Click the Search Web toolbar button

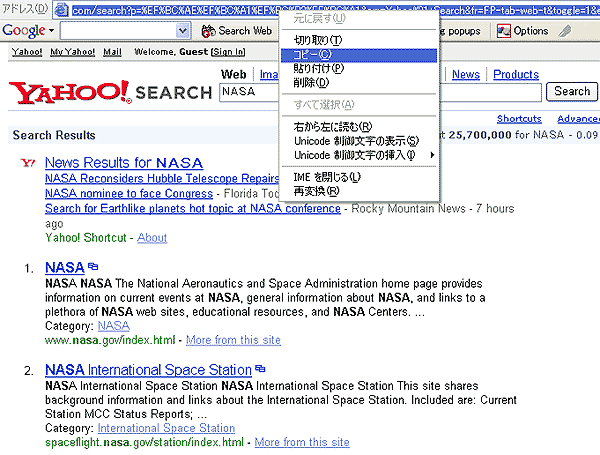click(x=237, y=31)
